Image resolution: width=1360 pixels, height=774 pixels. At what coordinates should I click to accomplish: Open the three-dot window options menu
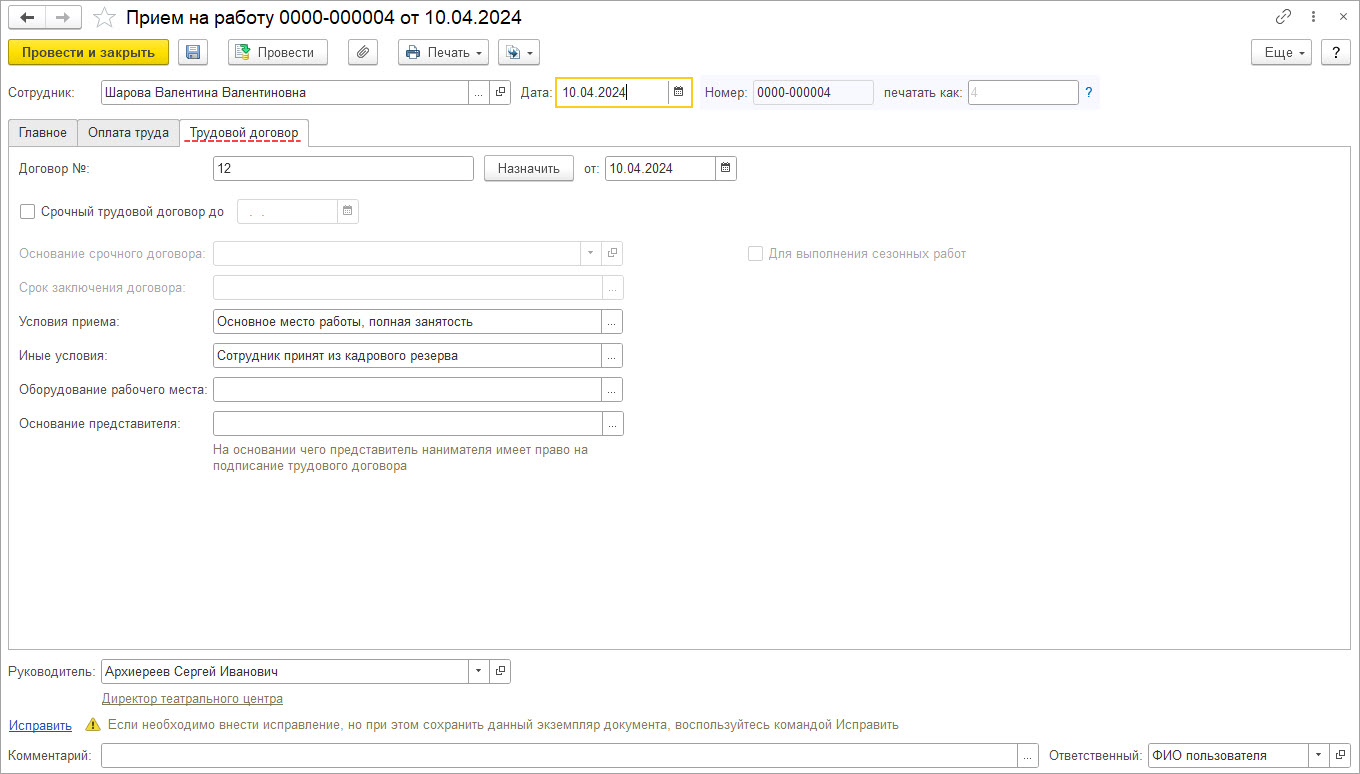point(1313,17)
